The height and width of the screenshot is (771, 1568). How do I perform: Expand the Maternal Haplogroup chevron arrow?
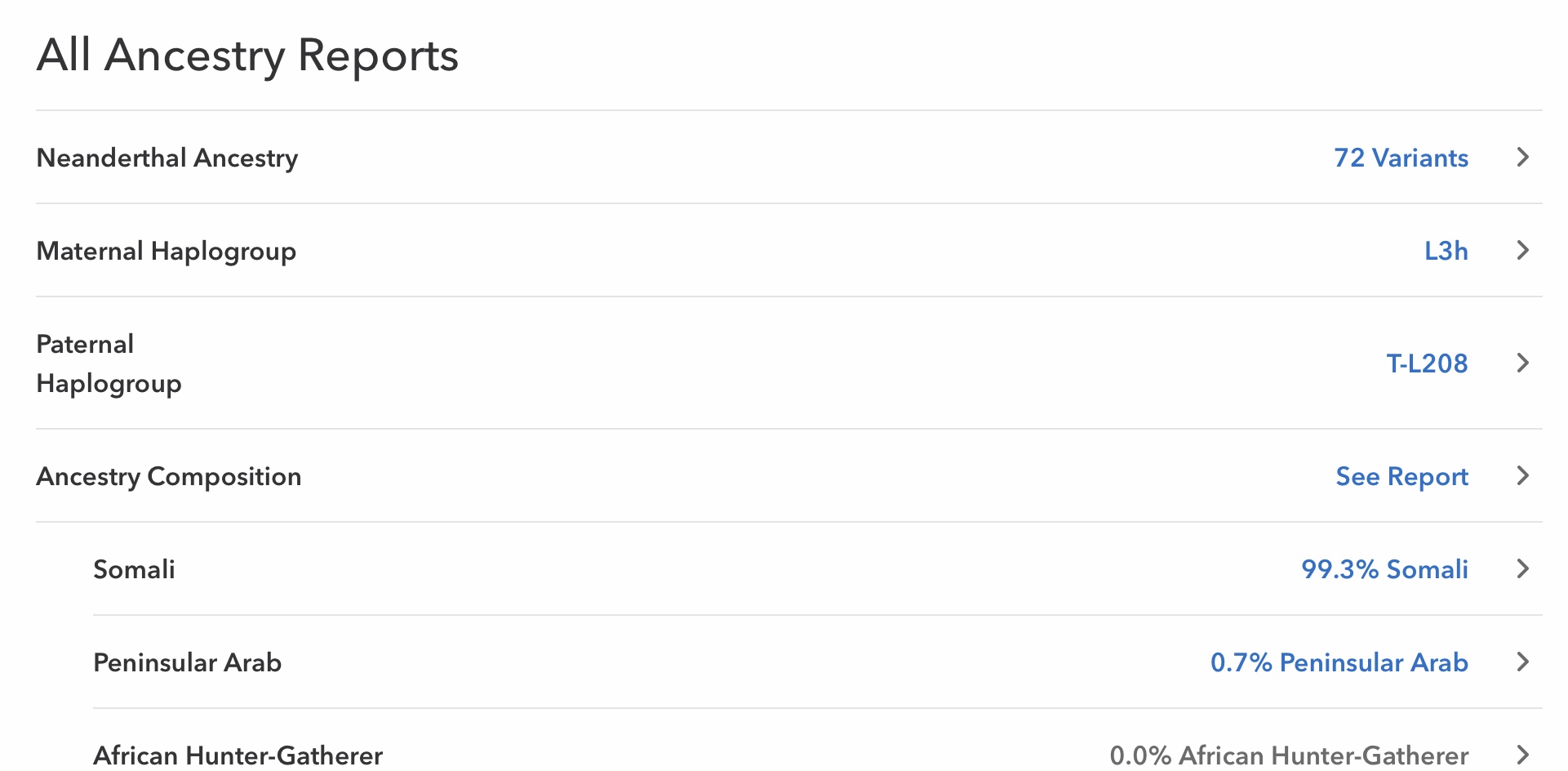[1522, 250]
